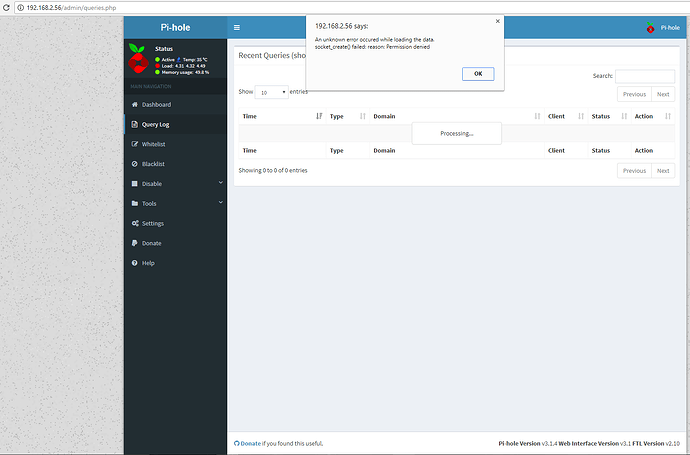690x455 pixels.
Task: Select Query Log in the navigation
Action: click(x=155, y=125)
